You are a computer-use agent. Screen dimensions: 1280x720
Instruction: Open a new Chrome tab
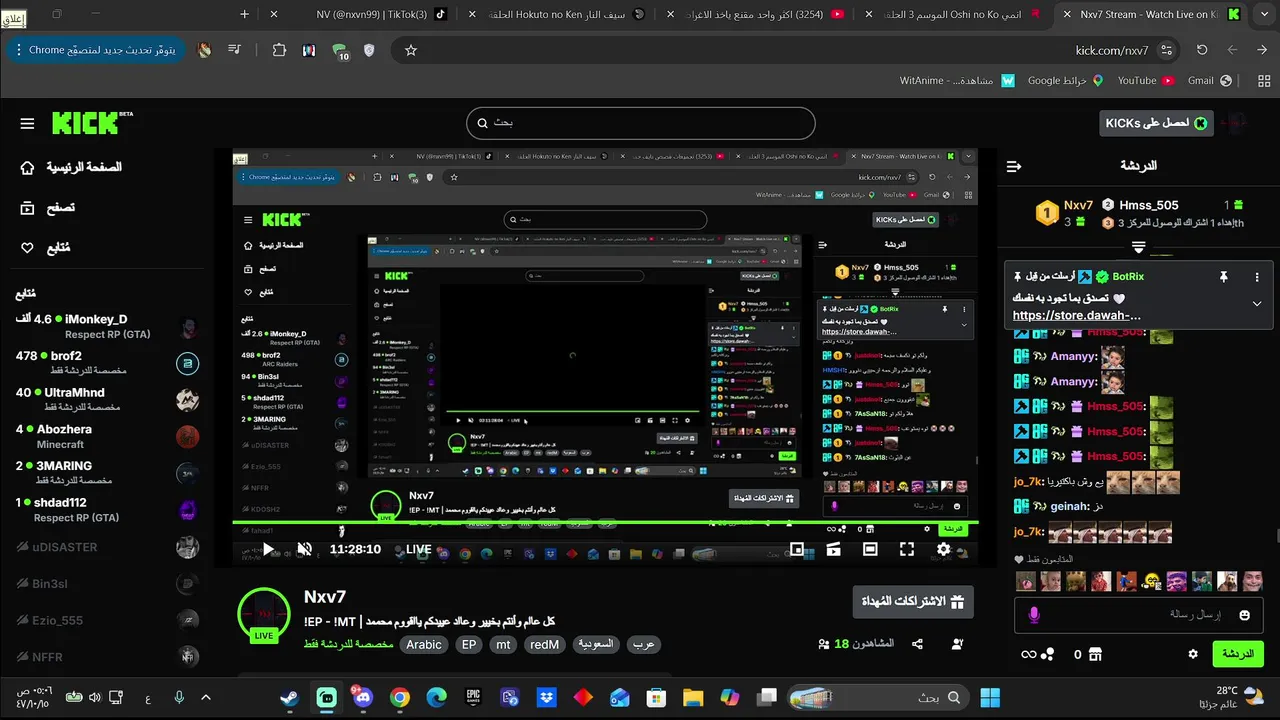245,14
